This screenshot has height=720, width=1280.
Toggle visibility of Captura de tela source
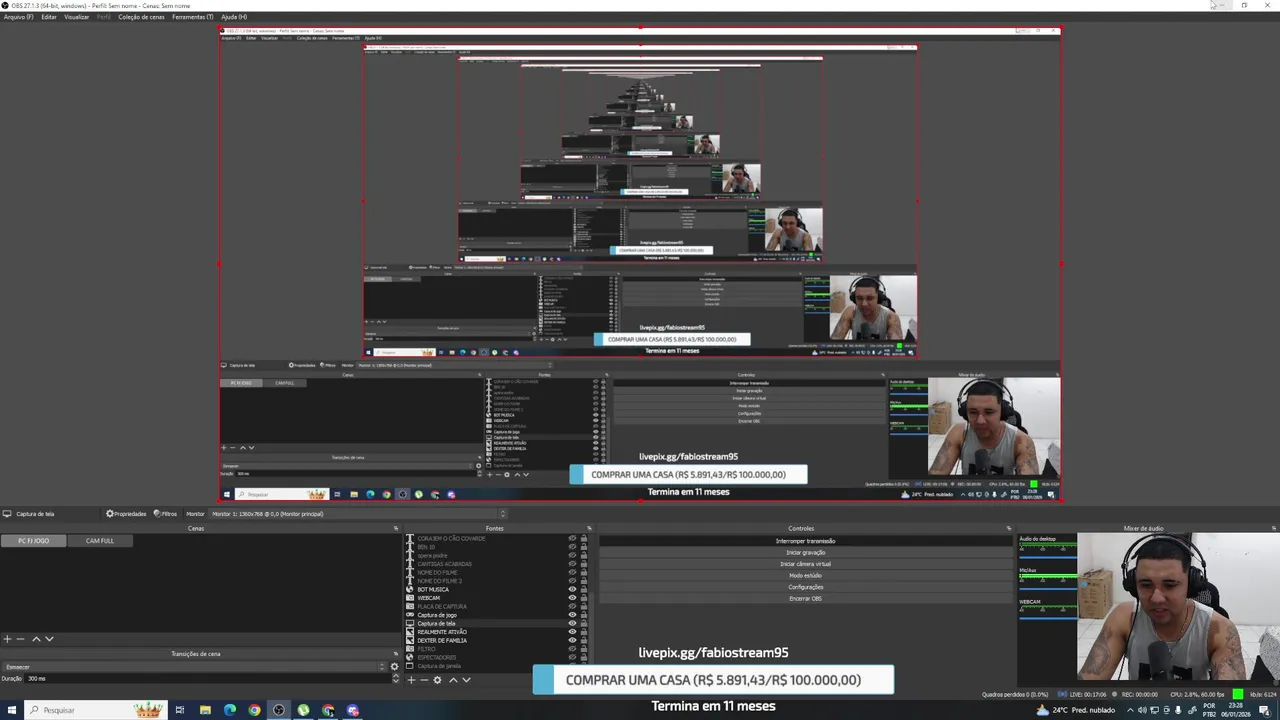pyautogui.click(x=572, y=623)
